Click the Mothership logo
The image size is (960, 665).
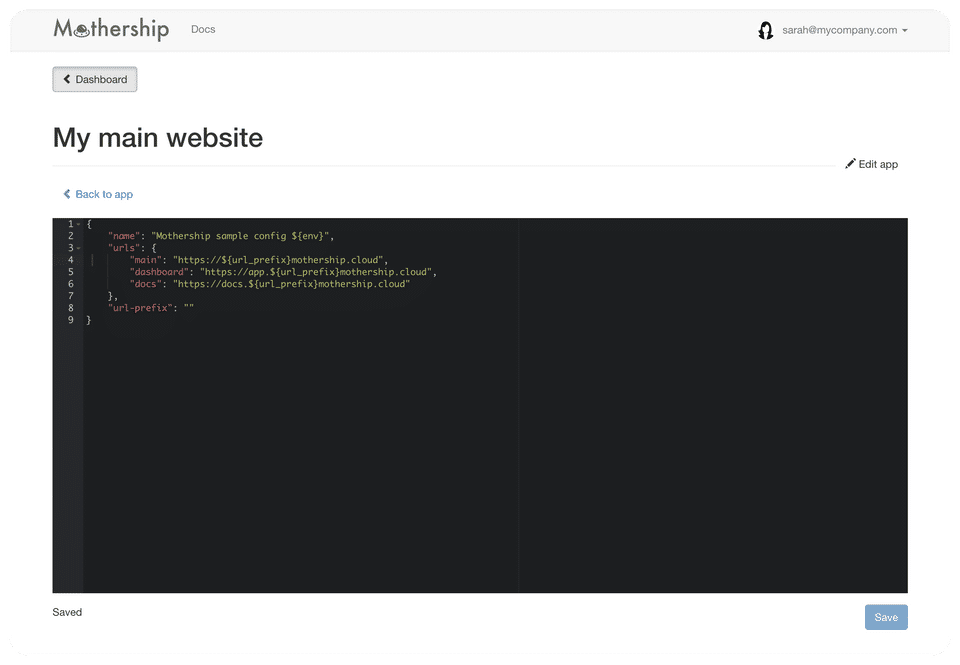pos(111,29)
